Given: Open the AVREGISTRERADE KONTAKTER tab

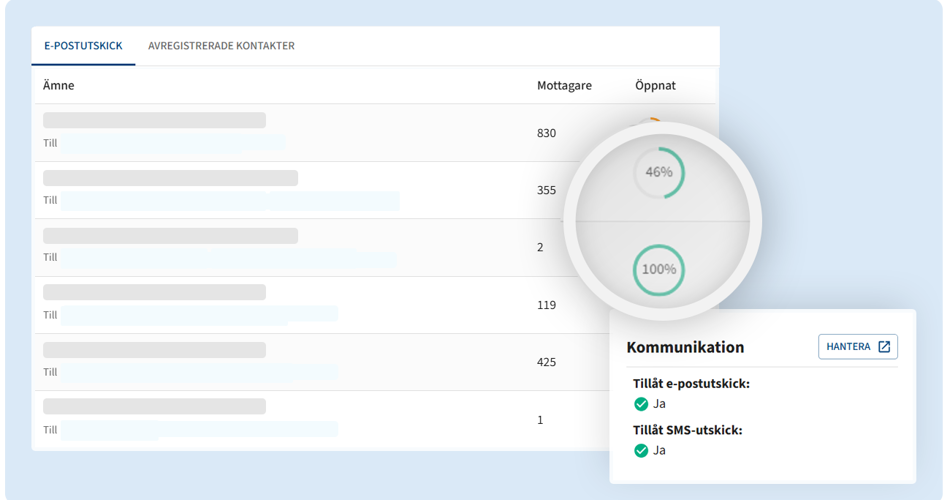Looking at the screenshot, I should point(221,46).
